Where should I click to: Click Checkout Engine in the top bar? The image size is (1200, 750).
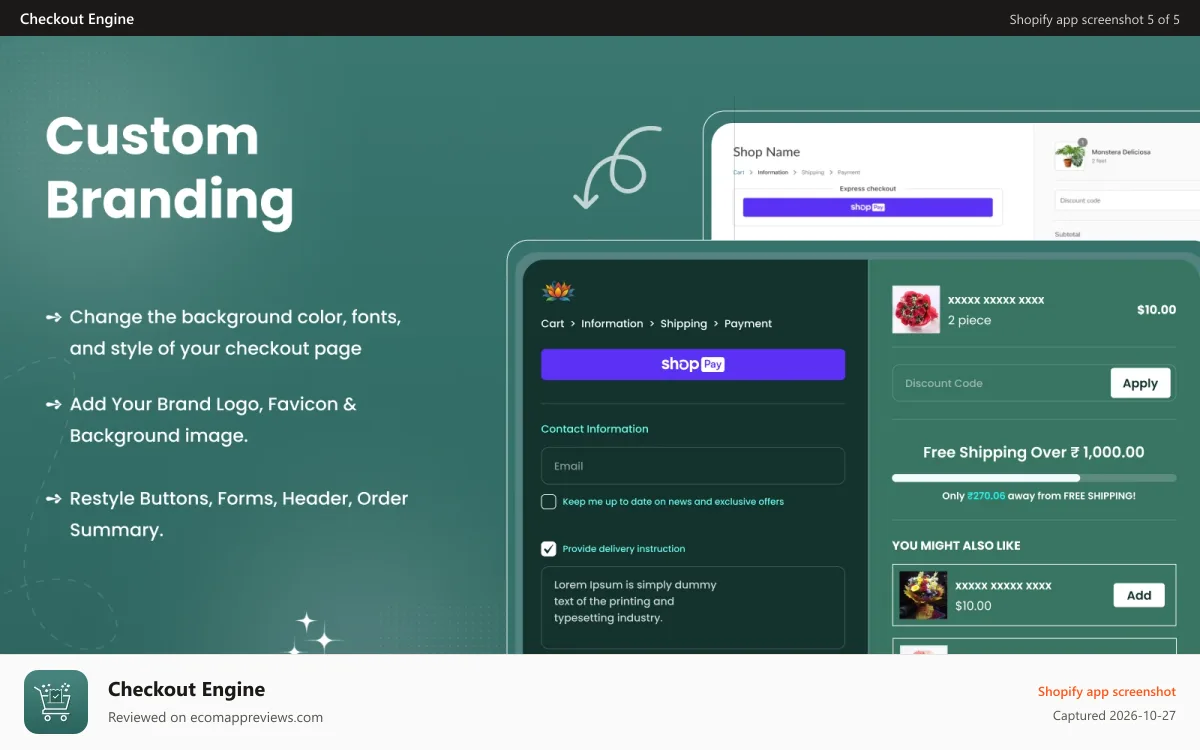click(x=77, y=19)
